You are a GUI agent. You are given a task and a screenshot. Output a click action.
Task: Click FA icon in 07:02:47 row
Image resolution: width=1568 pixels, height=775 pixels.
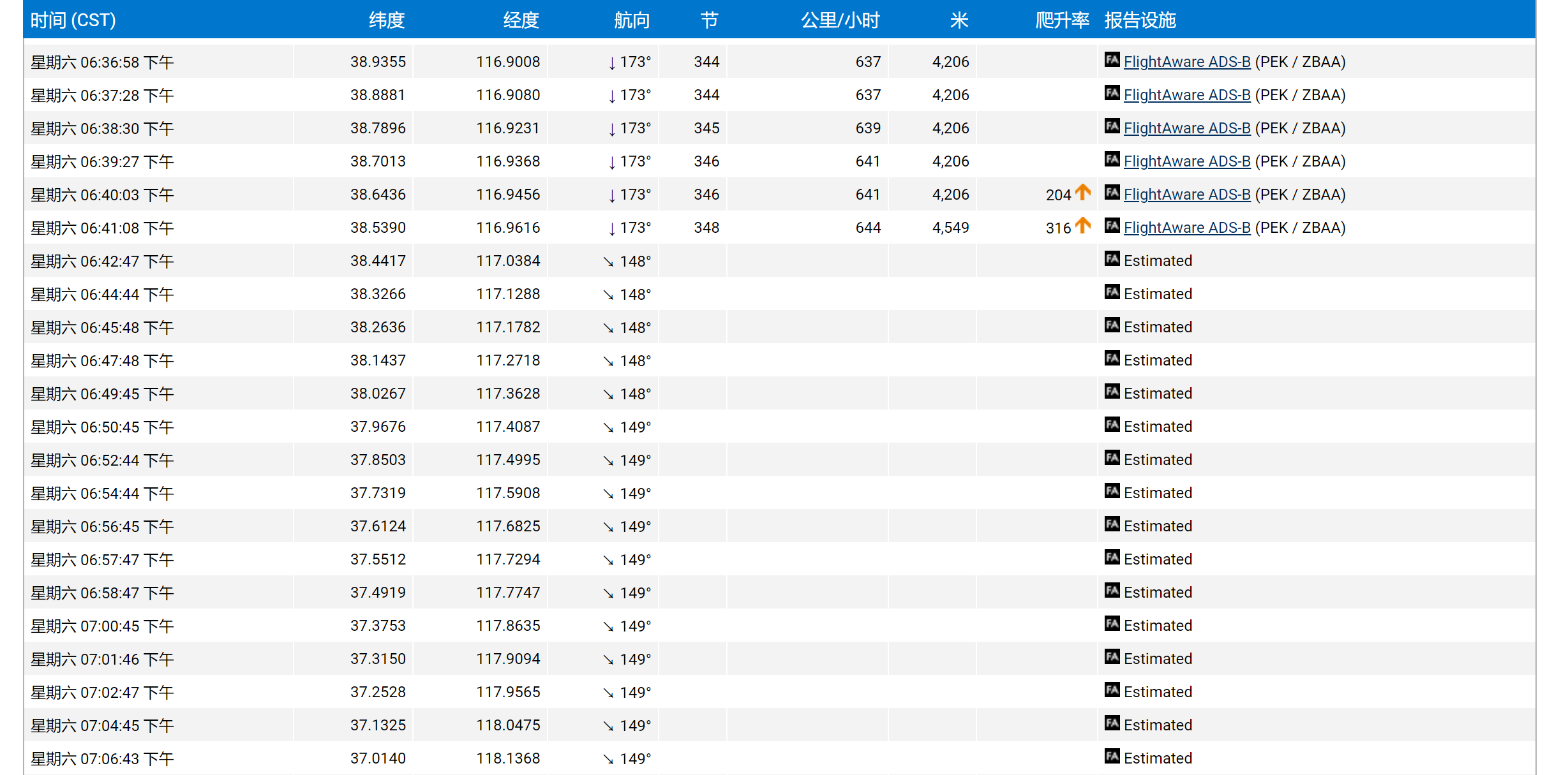[x=1112, y=690]
